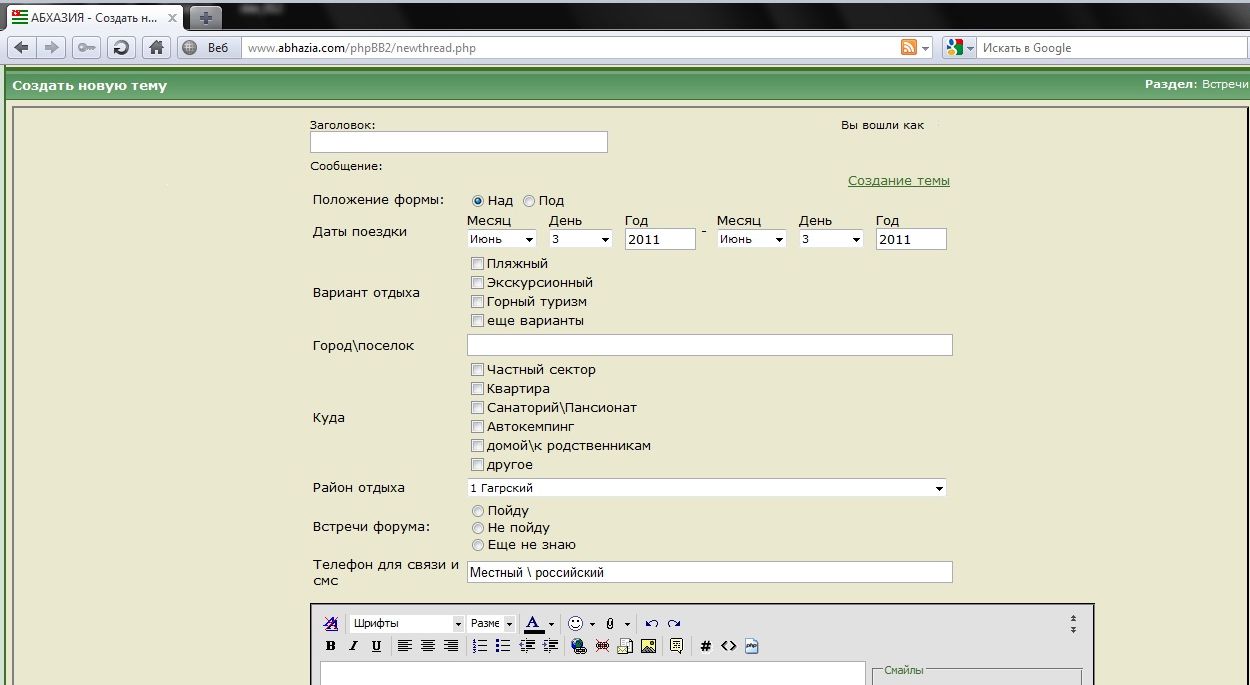1250x685 pixels.
Task: Insert a hyperlink with globe icon
Action: click(x=578, y=646)
